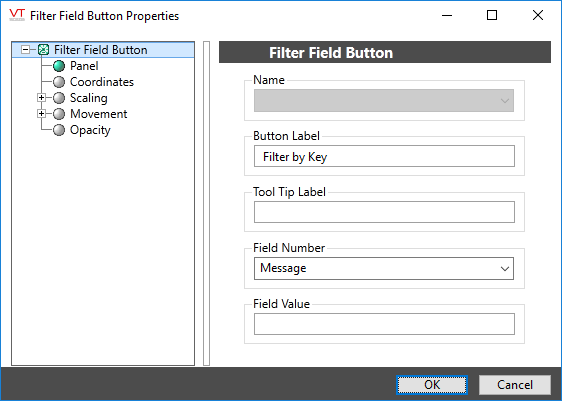Screen dimensions: 562x401
Task: Click the green Filter Field Button tree icon
Action: pyautogui.click(x=43, y=49)
